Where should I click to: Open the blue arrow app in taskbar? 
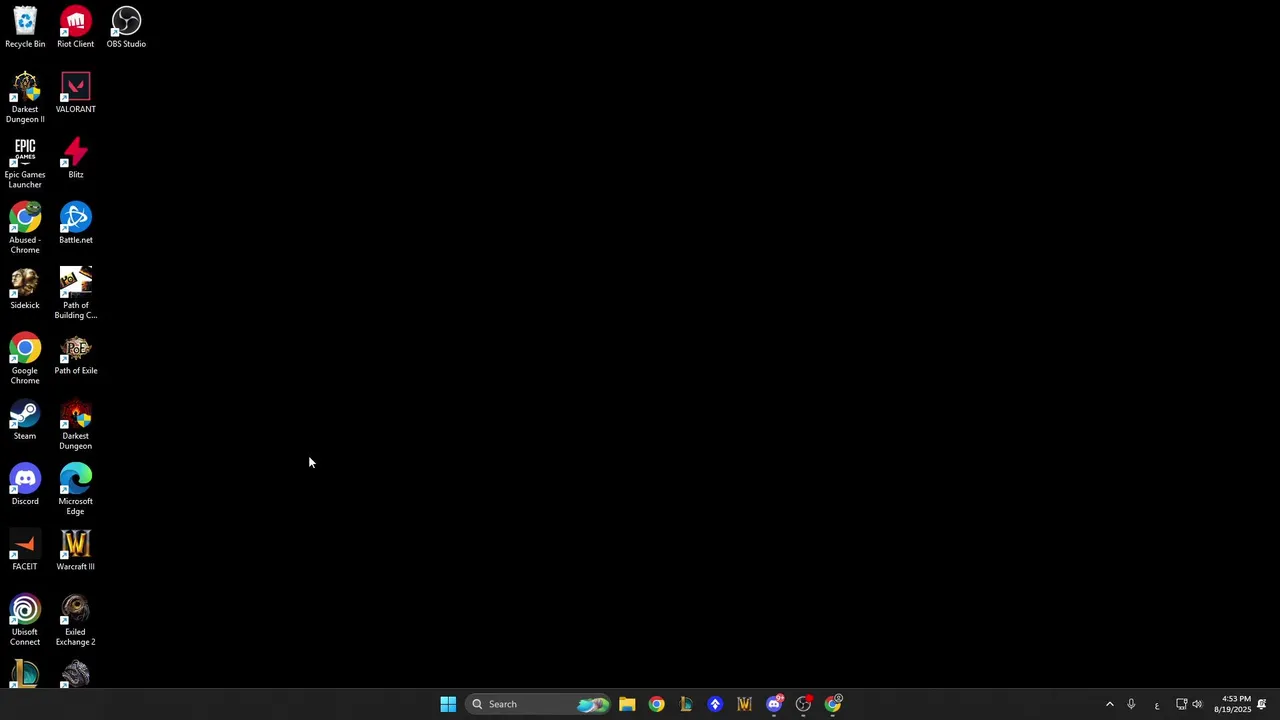point(715,704)
